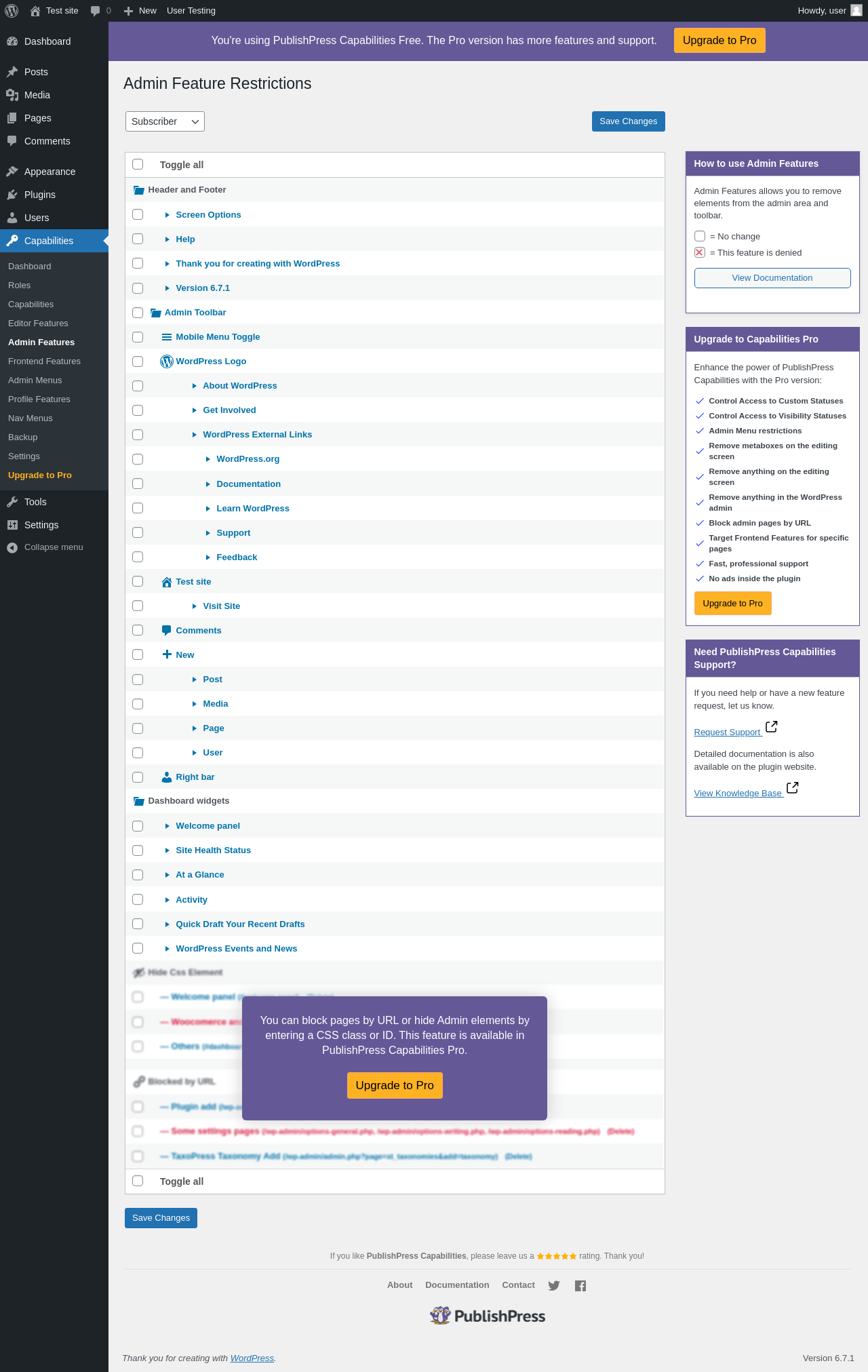
Task: Click the Right bar row's person icon
Action: coord(167,777)
